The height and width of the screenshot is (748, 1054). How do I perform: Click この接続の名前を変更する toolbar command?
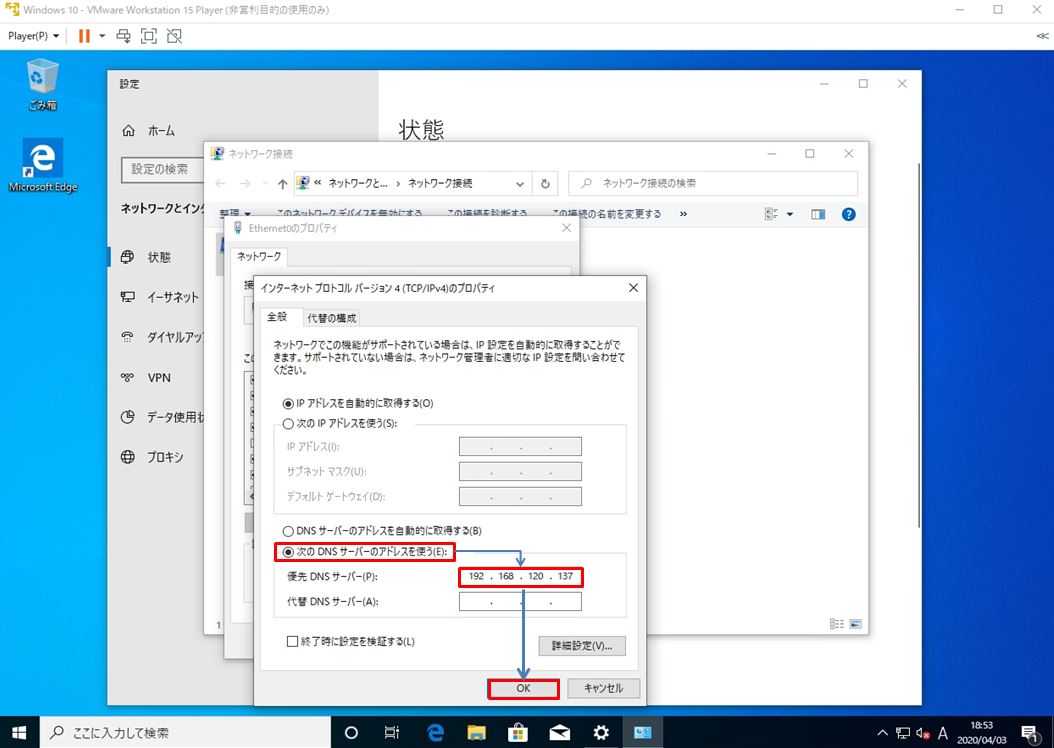[x=606, y=214]
